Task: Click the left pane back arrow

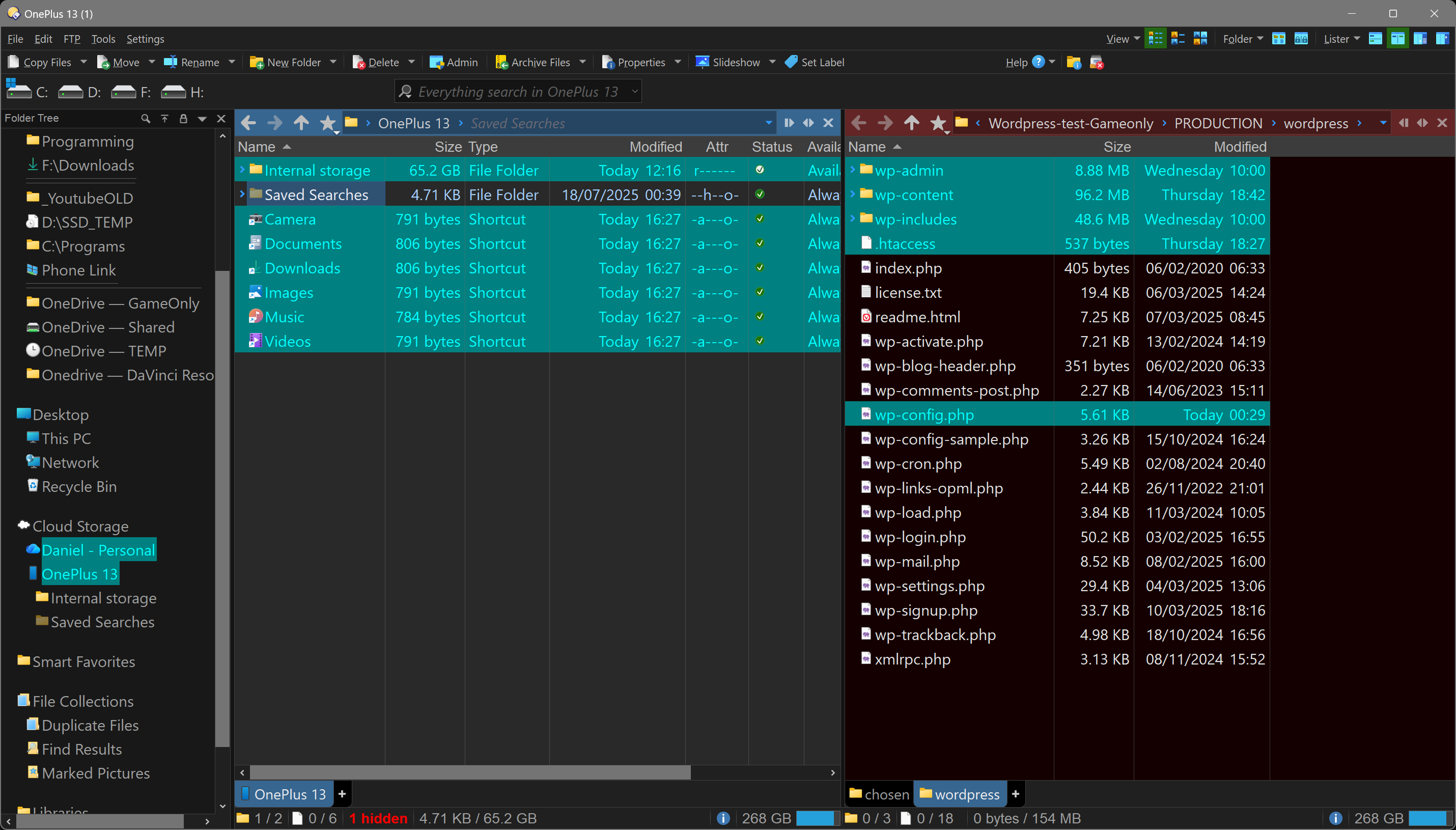Action: pyautogui.click(x=248, y=123)
